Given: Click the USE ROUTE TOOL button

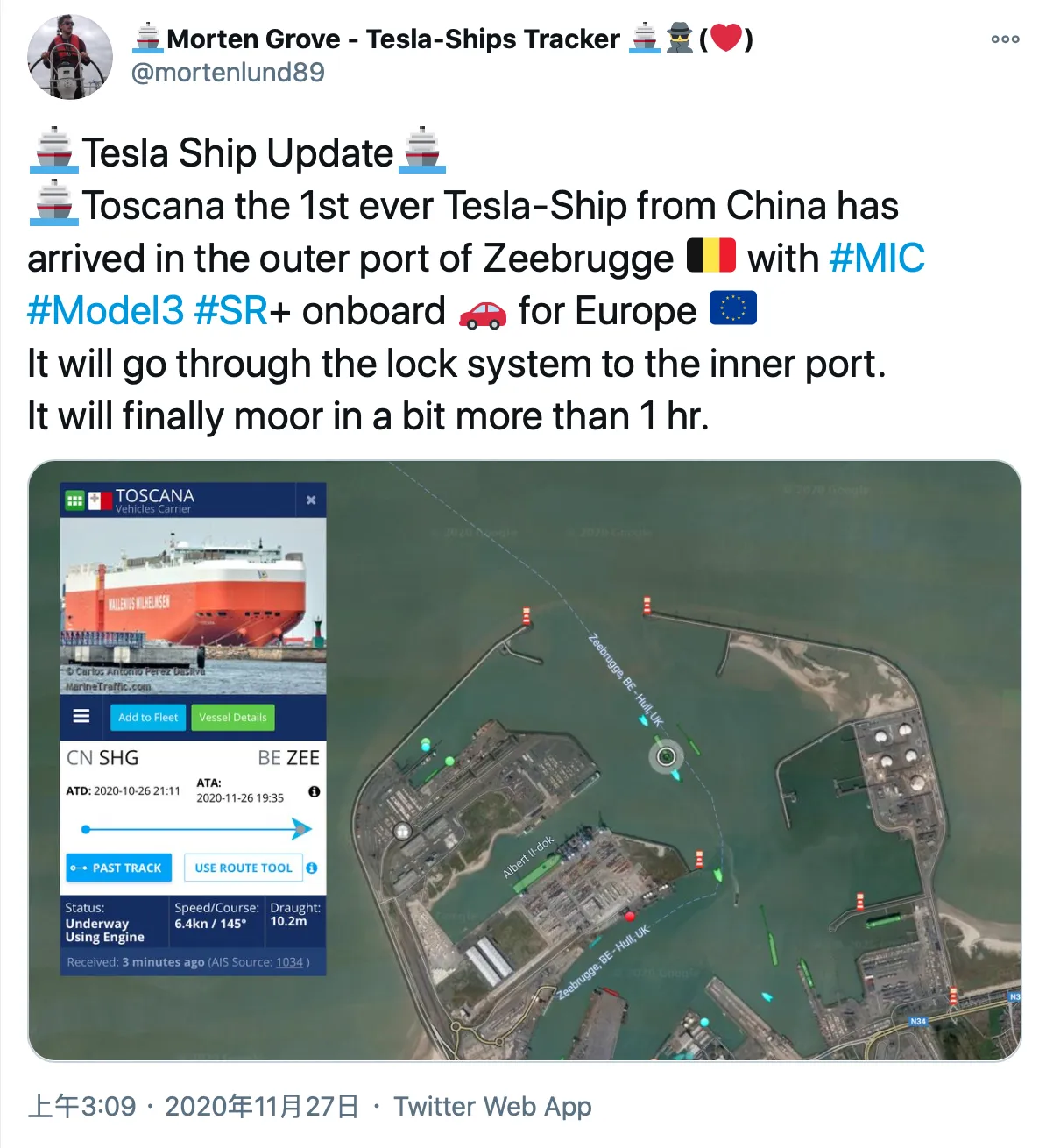Looking at the screenshot, I should [x=243, y=868].
